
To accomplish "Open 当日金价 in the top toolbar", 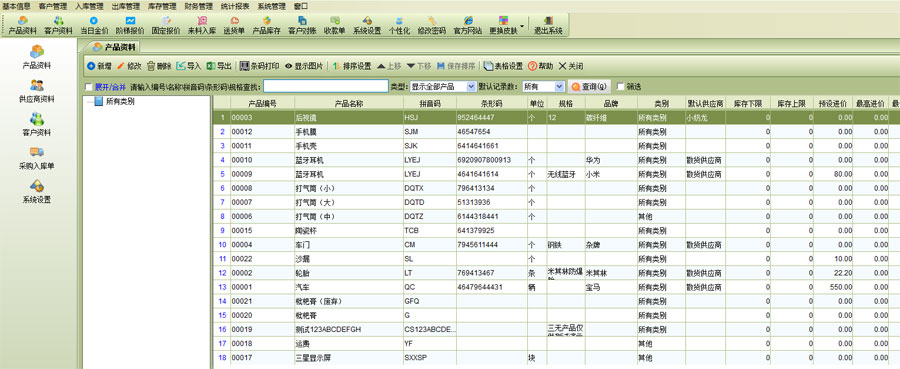I will coord(94,25).
